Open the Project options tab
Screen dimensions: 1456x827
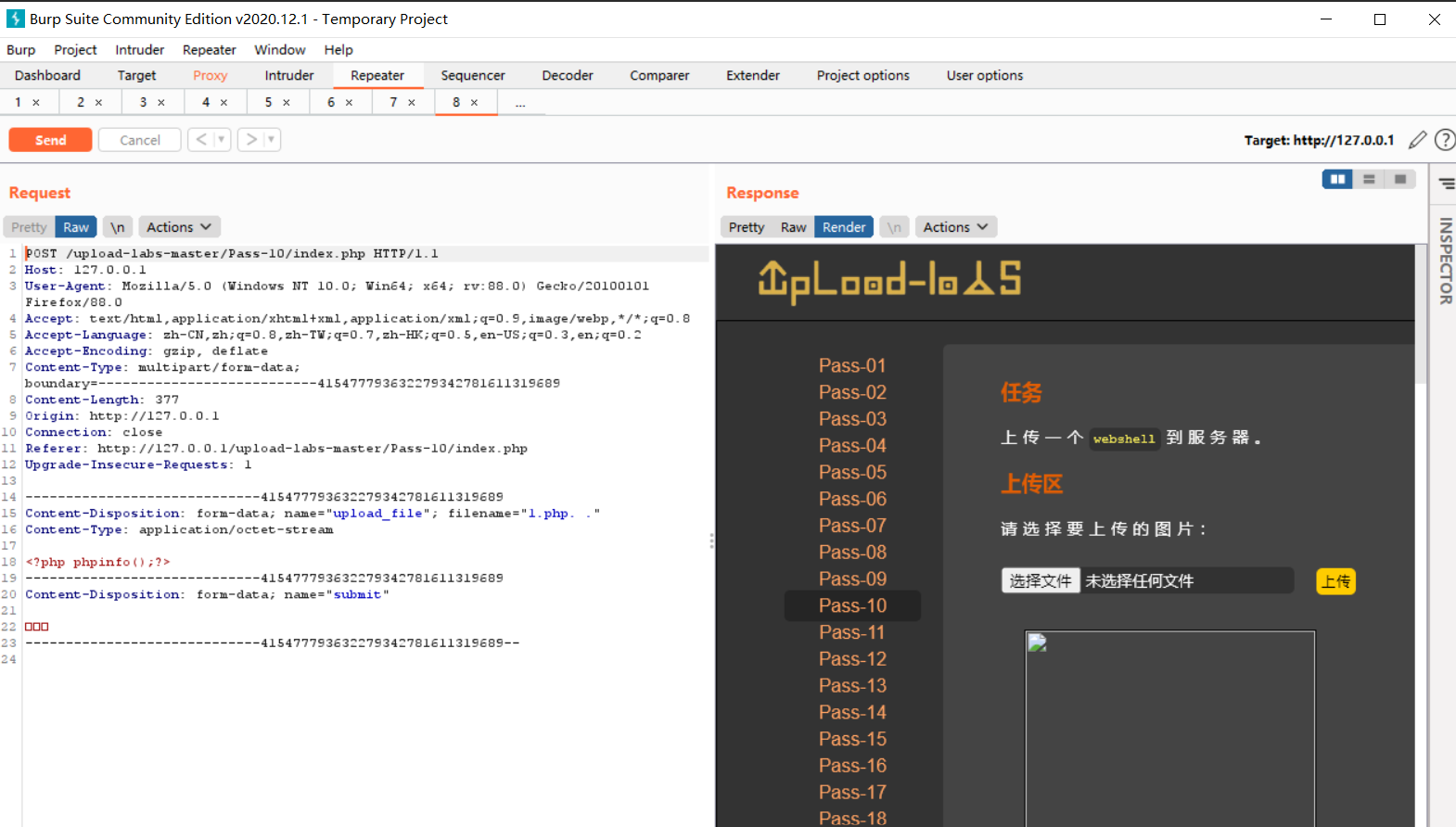[863, 76]
